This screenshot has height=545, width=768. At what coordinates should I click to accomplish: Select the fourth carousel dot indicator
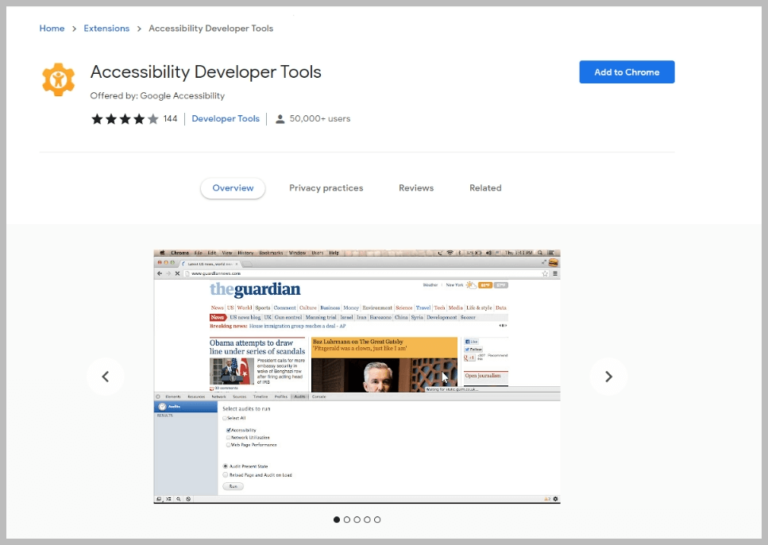(367, 519)
